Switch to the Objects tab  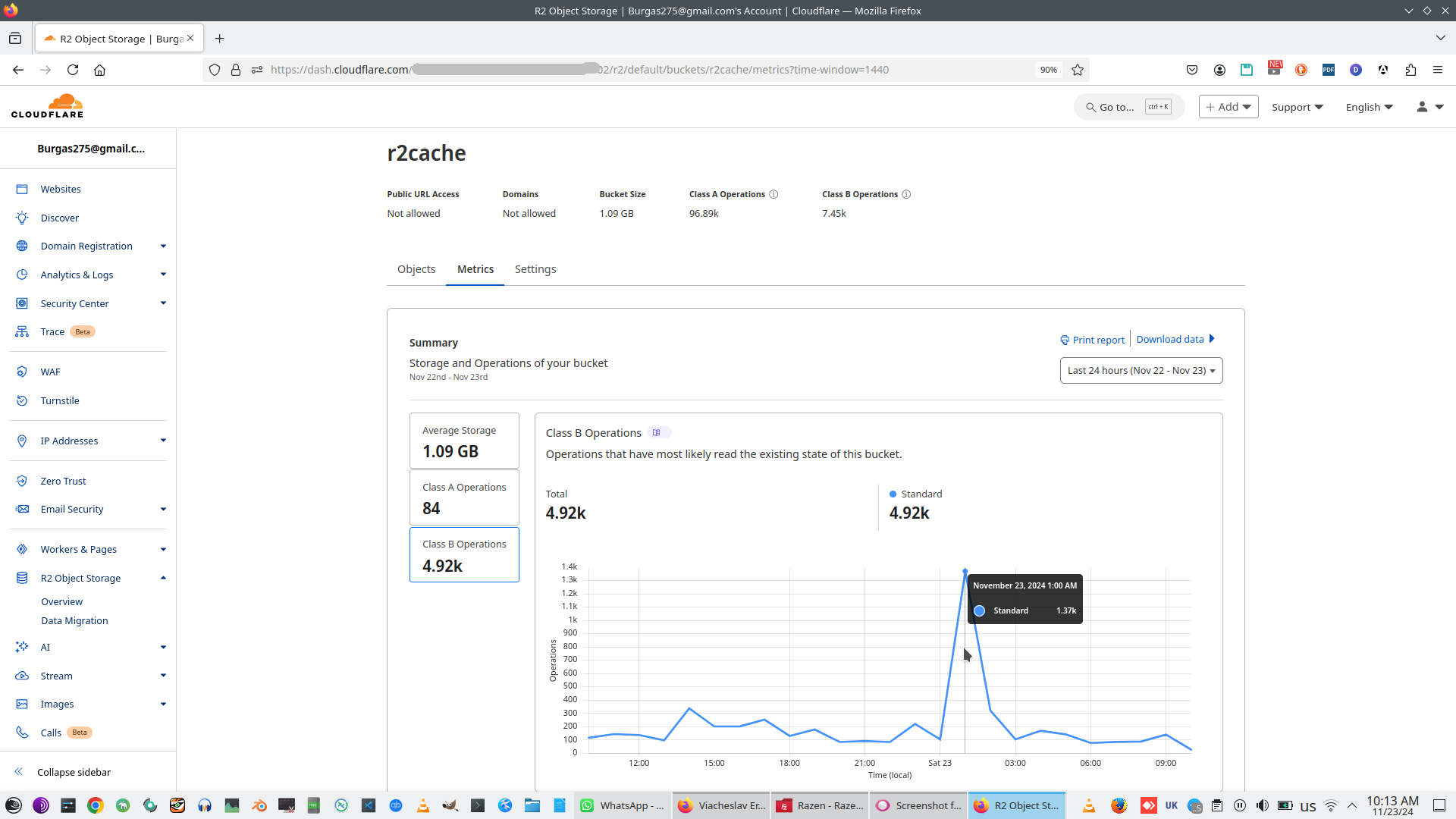point(416,269)
